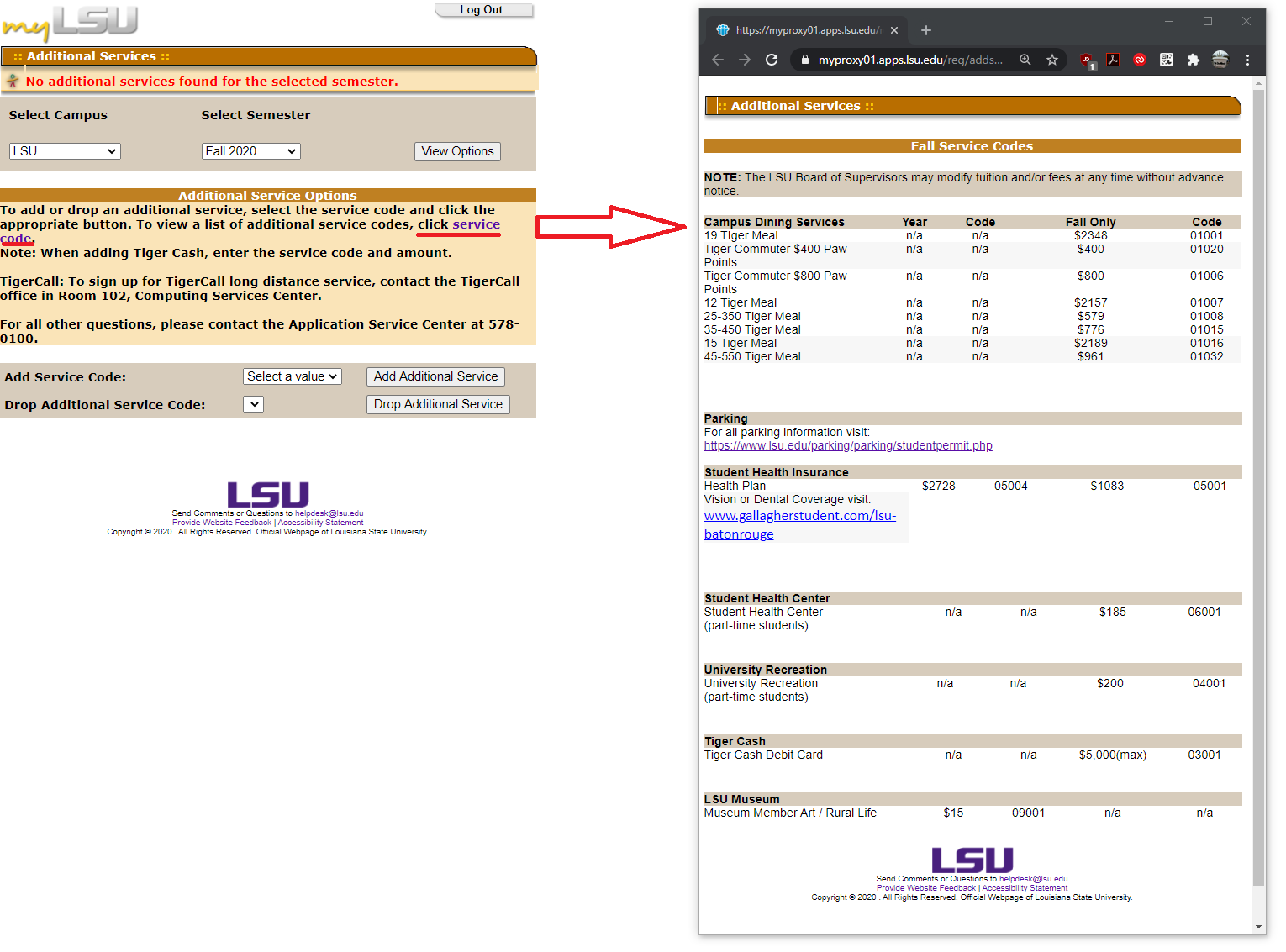The height and width of the screenshot is (952, 1286).
Task: Click Provide Website Feedback in popup footer
Action: 926,888
